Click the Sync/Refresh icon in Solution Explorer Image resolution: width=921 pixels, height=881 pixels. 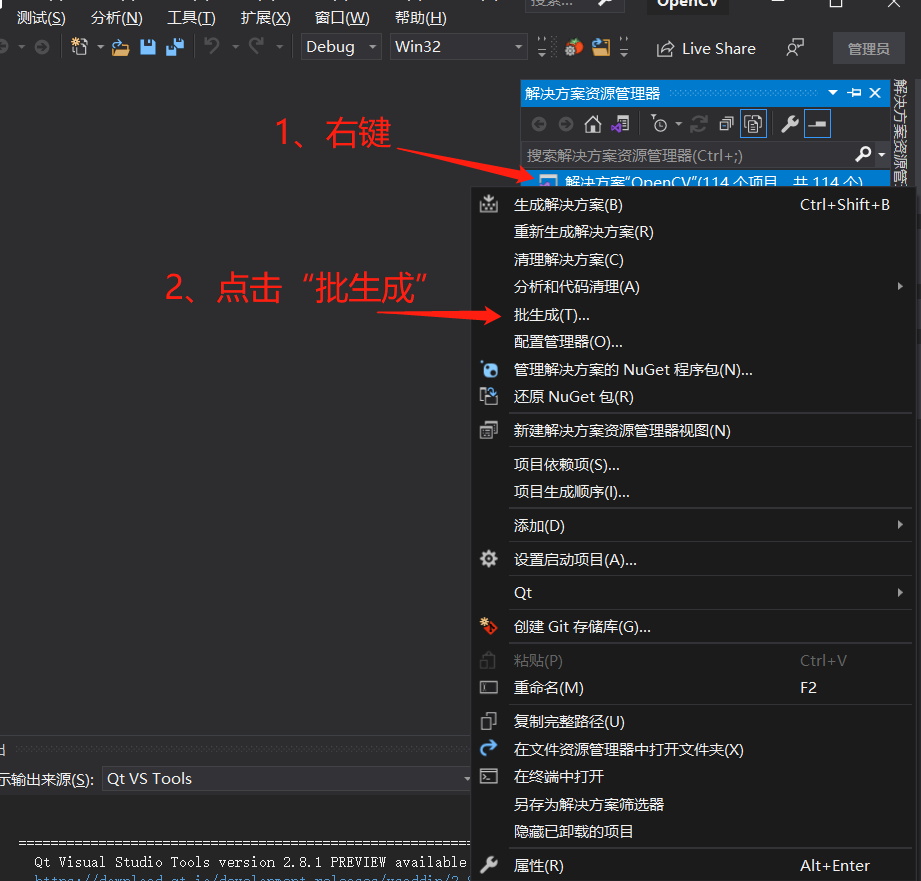tap(698, 124)
